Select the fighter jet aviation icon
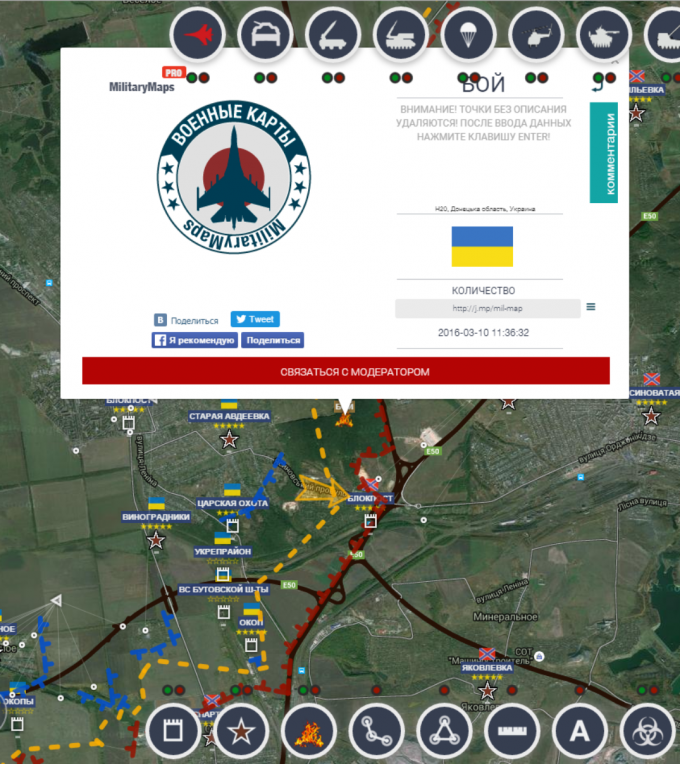This screenshot has height=764, width=680. tap(198, 36)
